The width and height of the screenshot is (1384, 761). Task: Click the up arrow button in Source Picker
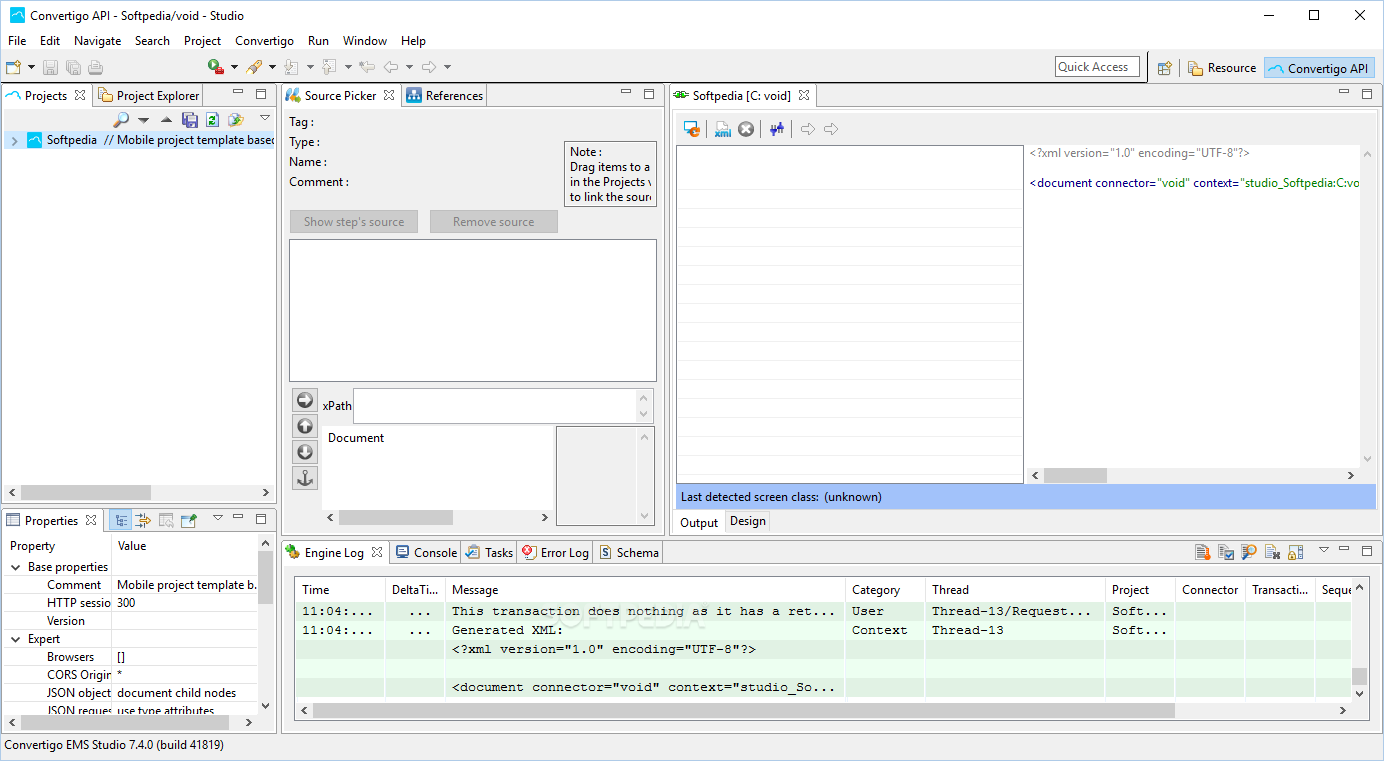(305, 426)
